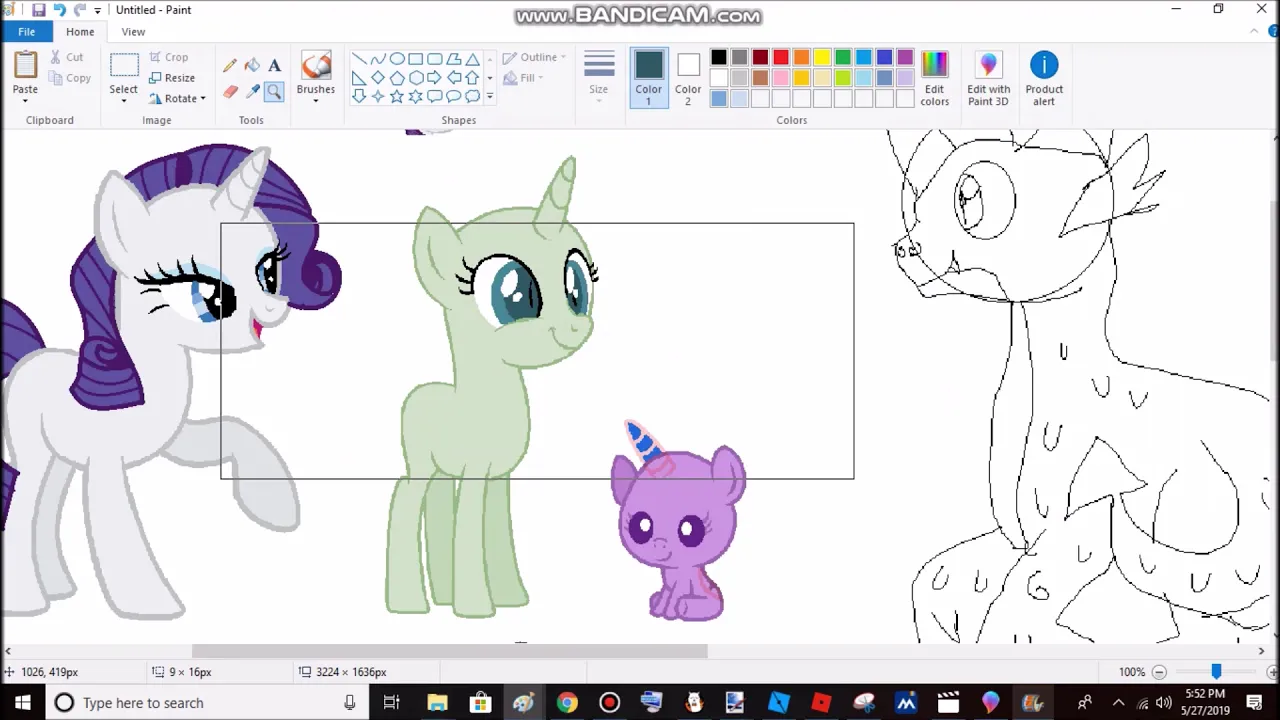Click scroll right arrow of horizontal scrollbar
Viewport: 1280px width, 720px height.
pos(1261,651)
